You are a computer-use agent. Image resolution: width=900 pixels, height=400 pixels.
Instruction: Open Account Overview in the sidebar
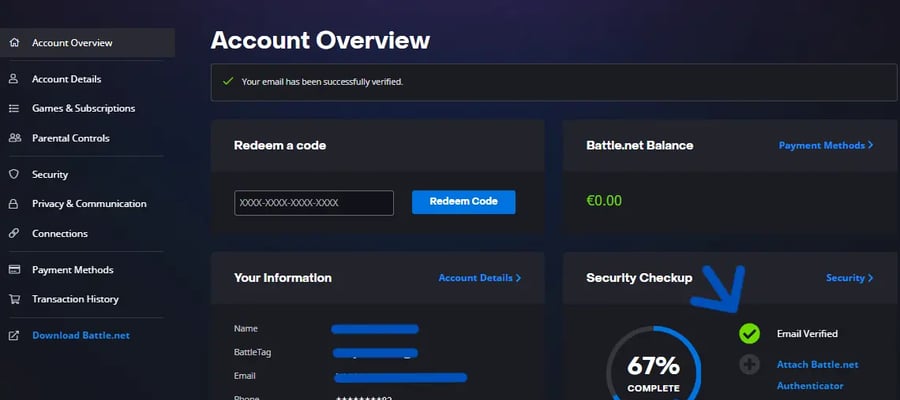click(x=87, y=43)
